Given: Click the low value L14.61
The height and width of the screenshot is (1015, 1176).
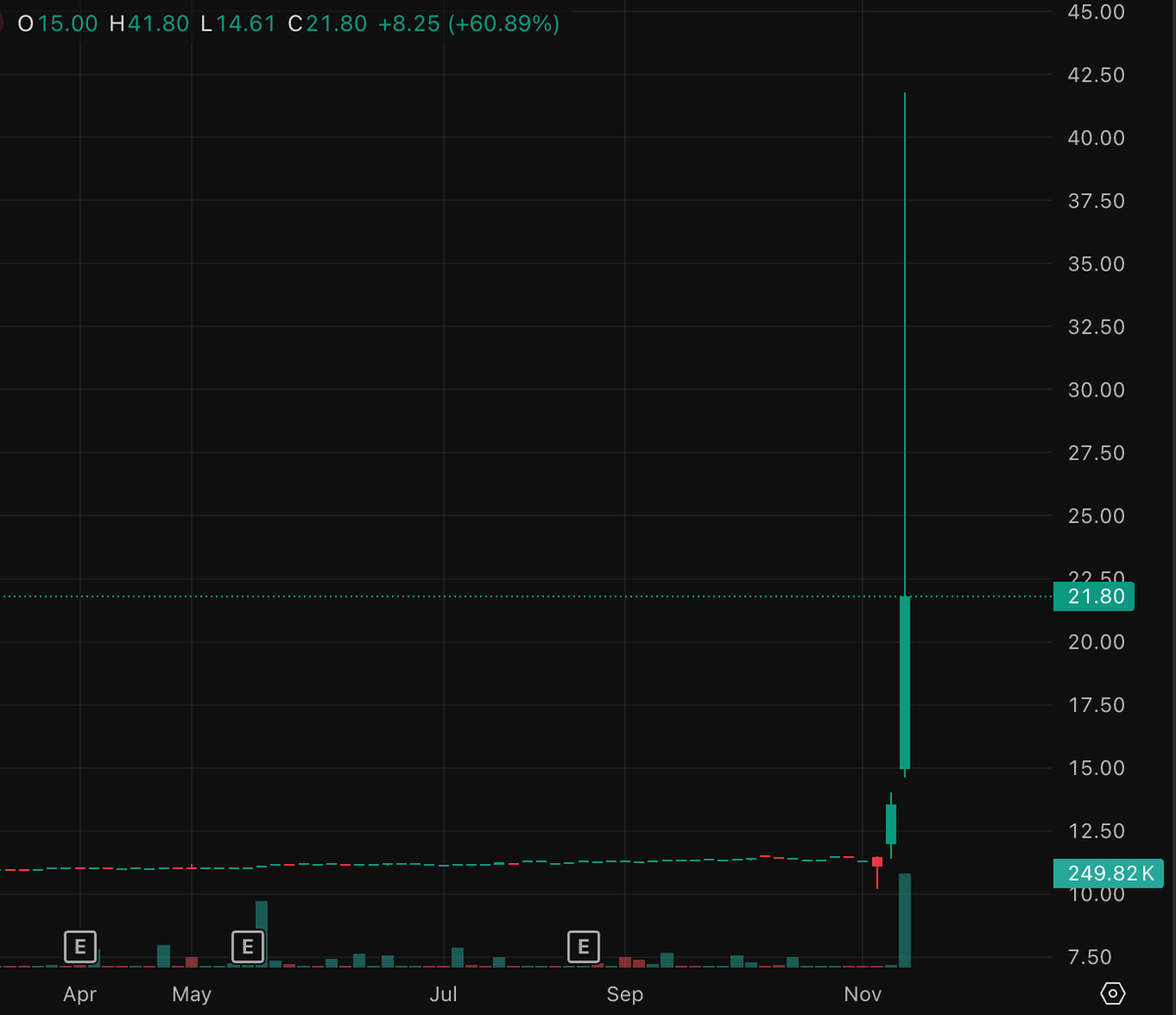Looking at the screenshot, I should [238, 24].
